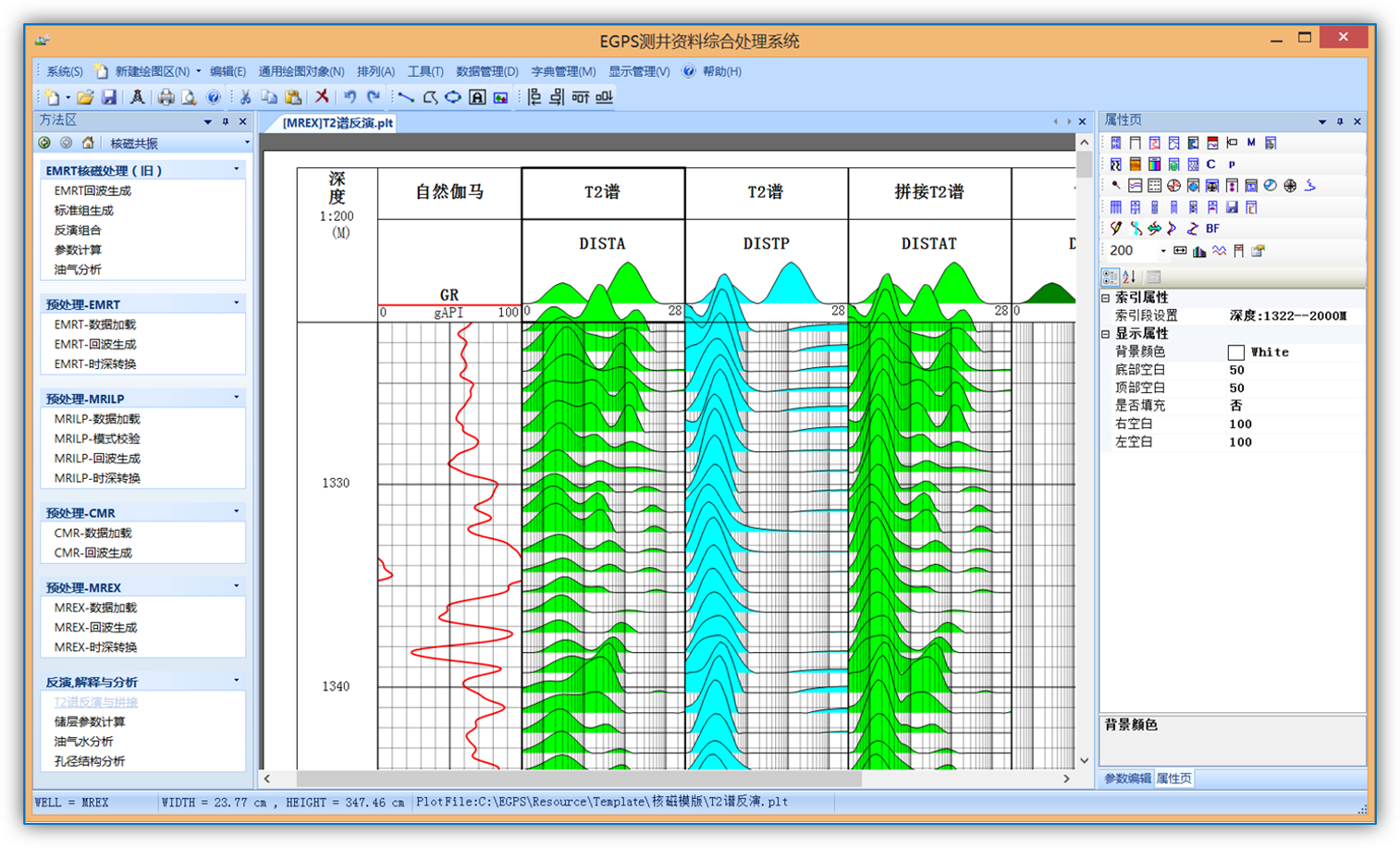
Task: Select the line drawing tool
Action: point(406,97)
